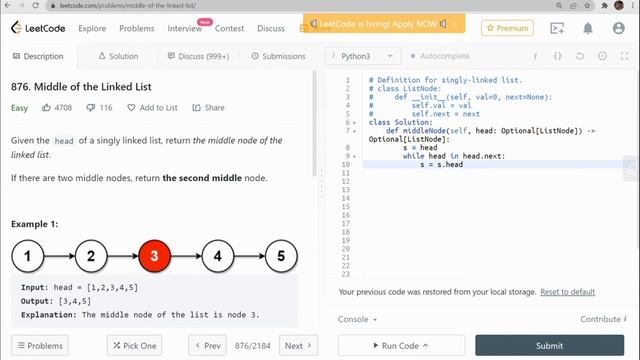Open the playground terminal icon
The width and height of the screenshot is (640, 360).
557,28
